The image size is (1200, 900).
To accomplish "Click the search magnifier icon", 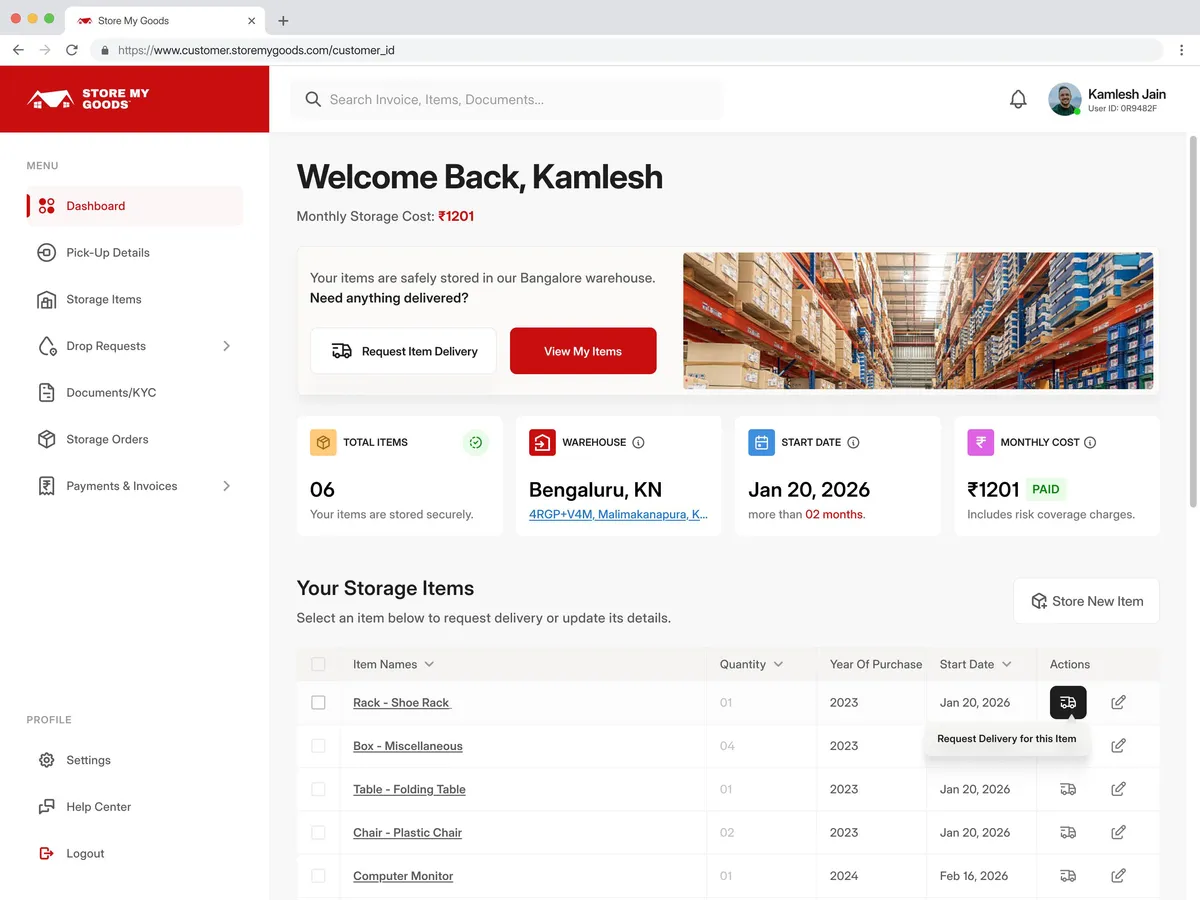I will (x=313, y=99).
